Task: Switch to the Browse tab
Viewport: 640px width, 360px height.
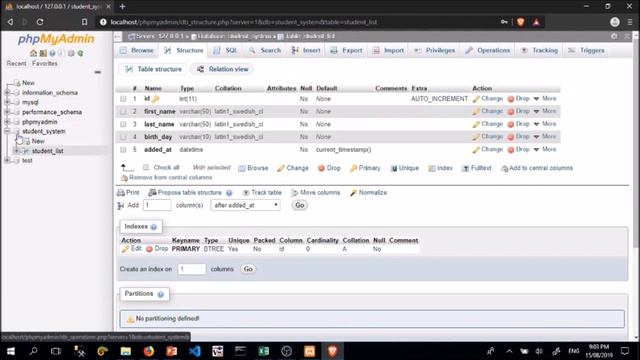Action: click(x=137, y=50)
